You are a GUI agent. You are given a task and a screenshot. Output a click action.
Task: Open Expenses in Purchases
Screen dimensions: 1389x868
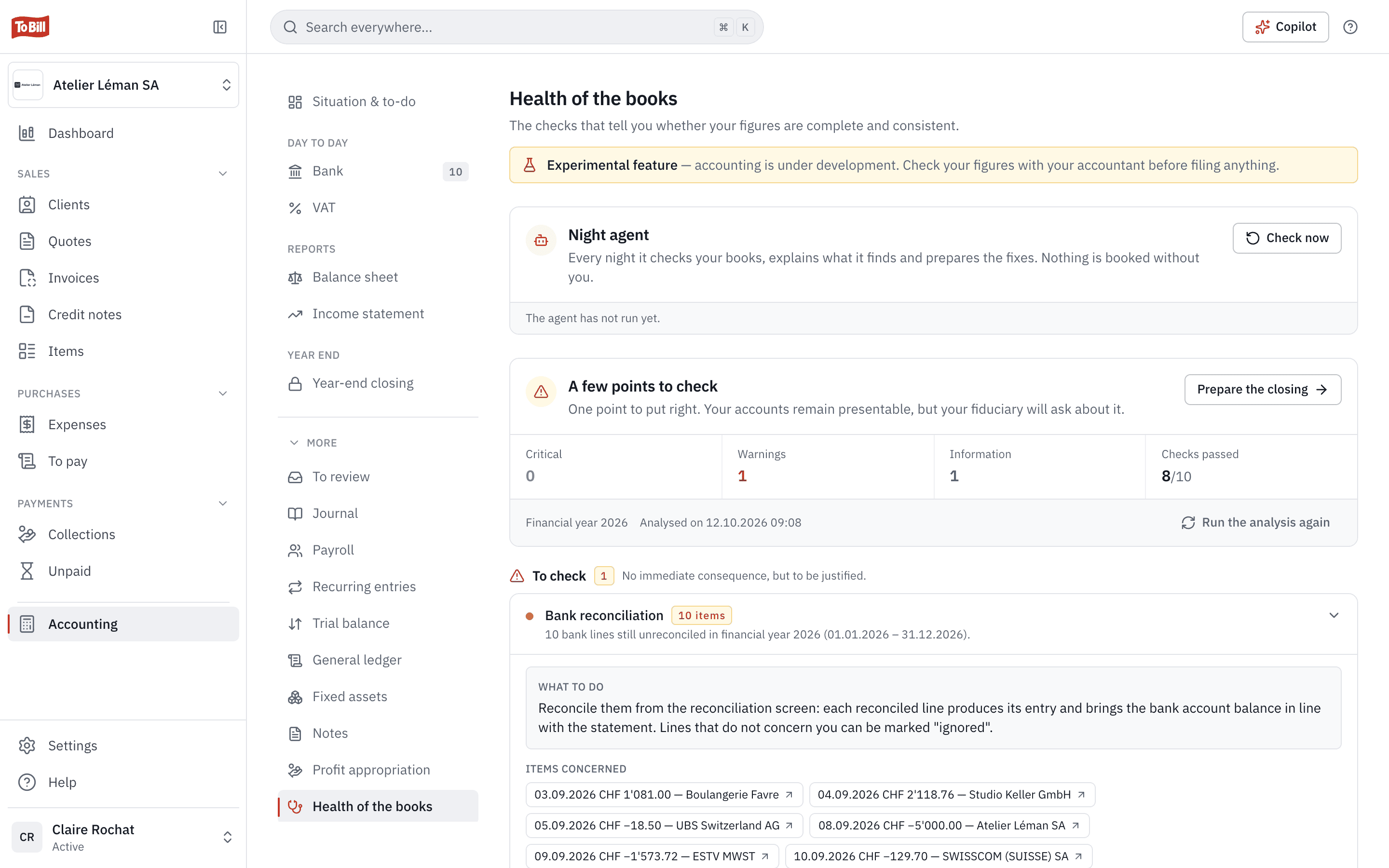coord(123,424)
